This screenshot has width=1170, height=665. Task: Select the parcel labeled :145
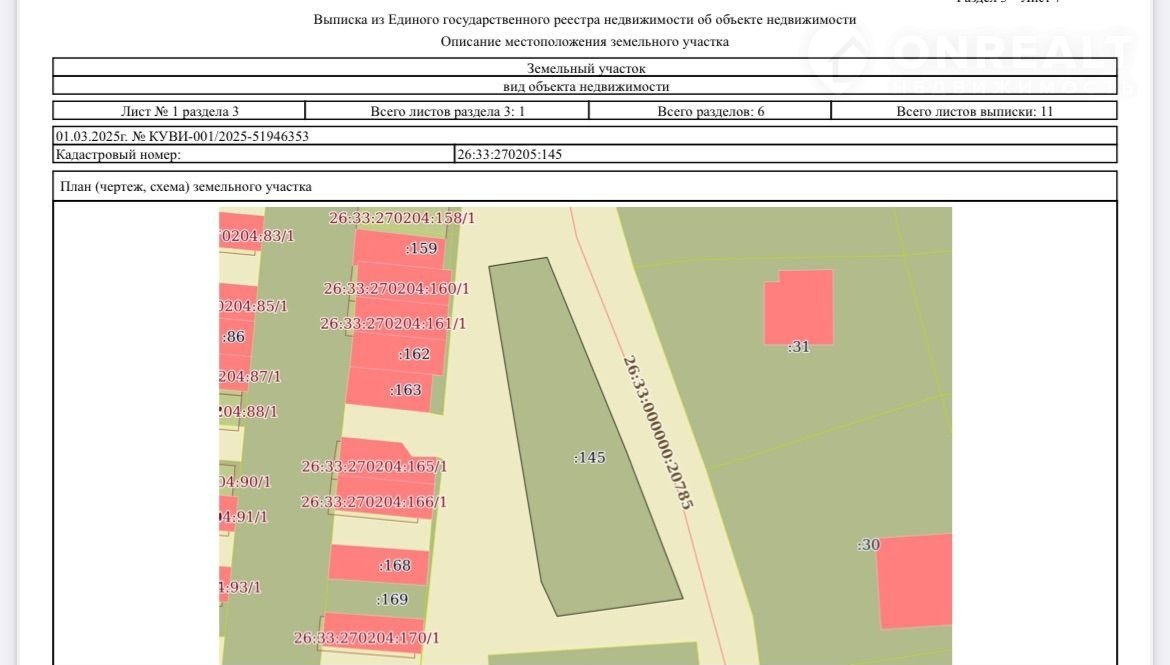(590, 457)
